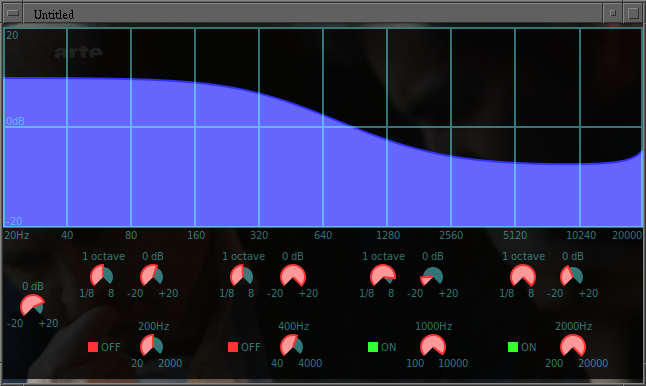646x386 pixels.
Task: Click the Untitled window title
Action: (54, 14)
